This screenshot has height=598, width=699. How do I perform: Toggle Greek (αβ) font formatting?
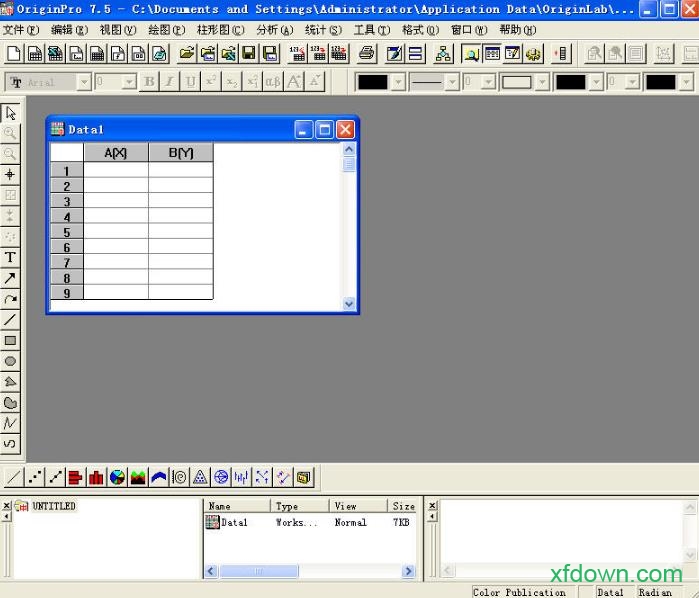pos(273,82)
